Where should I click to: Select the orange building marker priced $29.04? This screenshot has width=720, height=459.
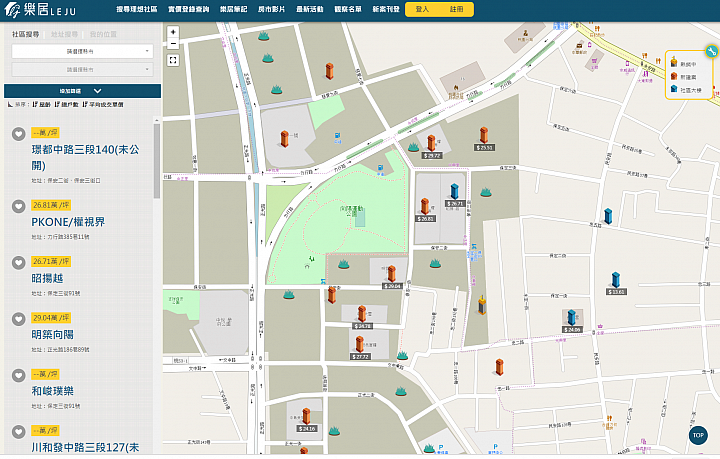click(x=391, y=274)
